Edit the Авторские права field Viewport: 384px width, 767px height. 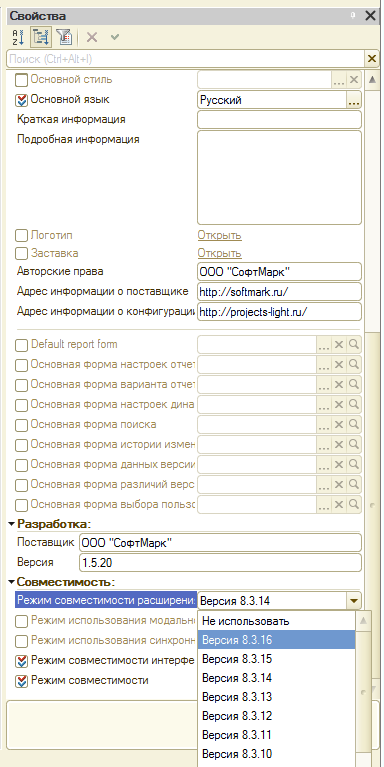click(279, 271)
